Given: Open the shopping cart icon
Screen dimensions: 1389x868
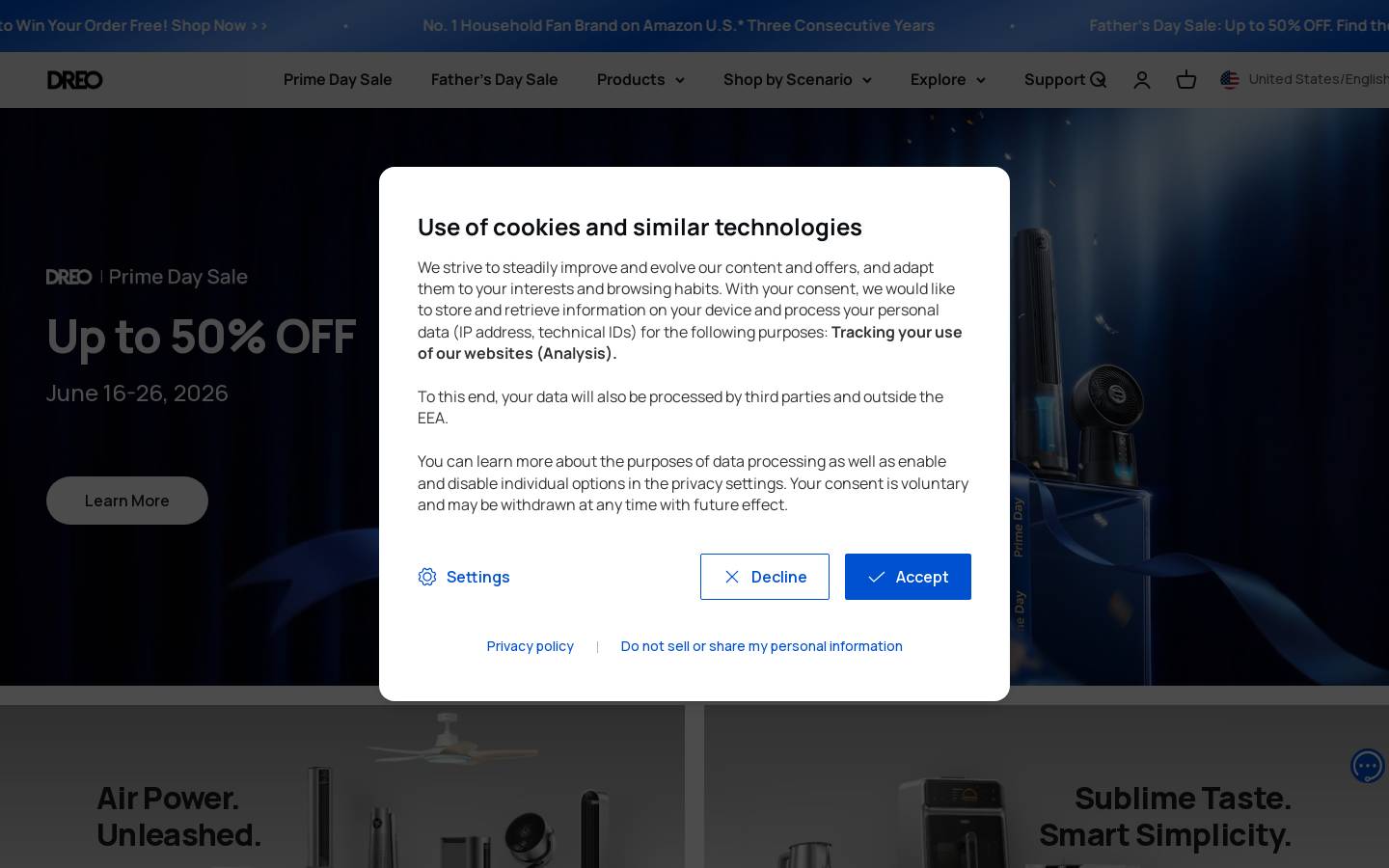Looking at the screenshot, I should [x=1186, y=80].
